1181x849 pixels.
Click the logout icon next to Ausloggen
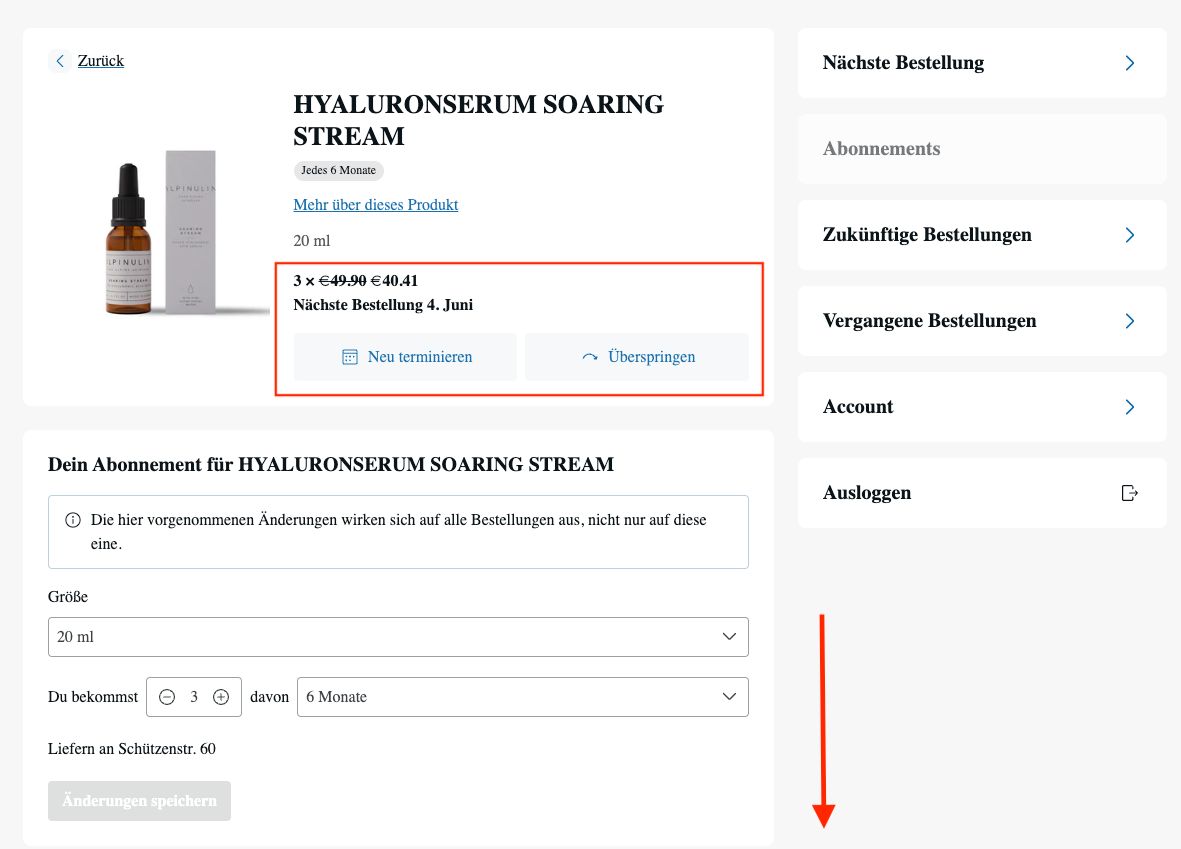1129,493
